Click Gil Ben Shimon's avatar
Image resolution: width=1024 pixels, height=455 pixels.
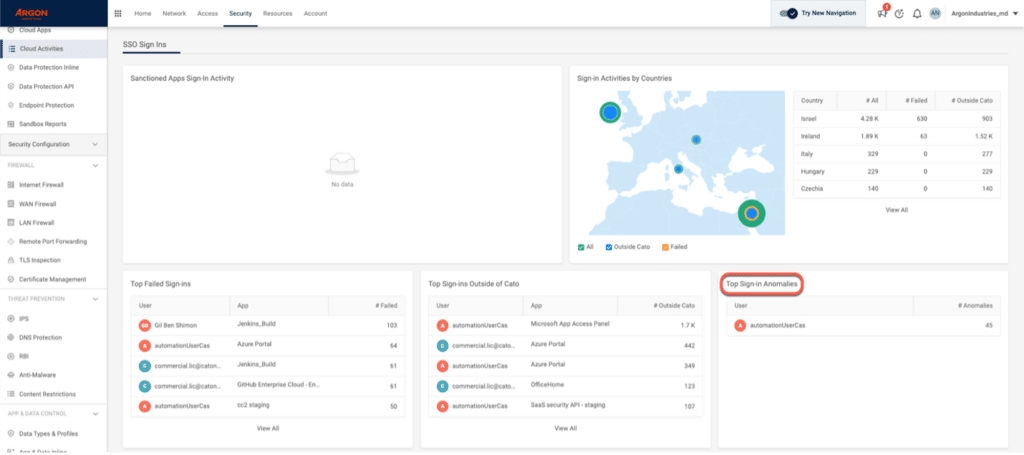tap(144, 325)
